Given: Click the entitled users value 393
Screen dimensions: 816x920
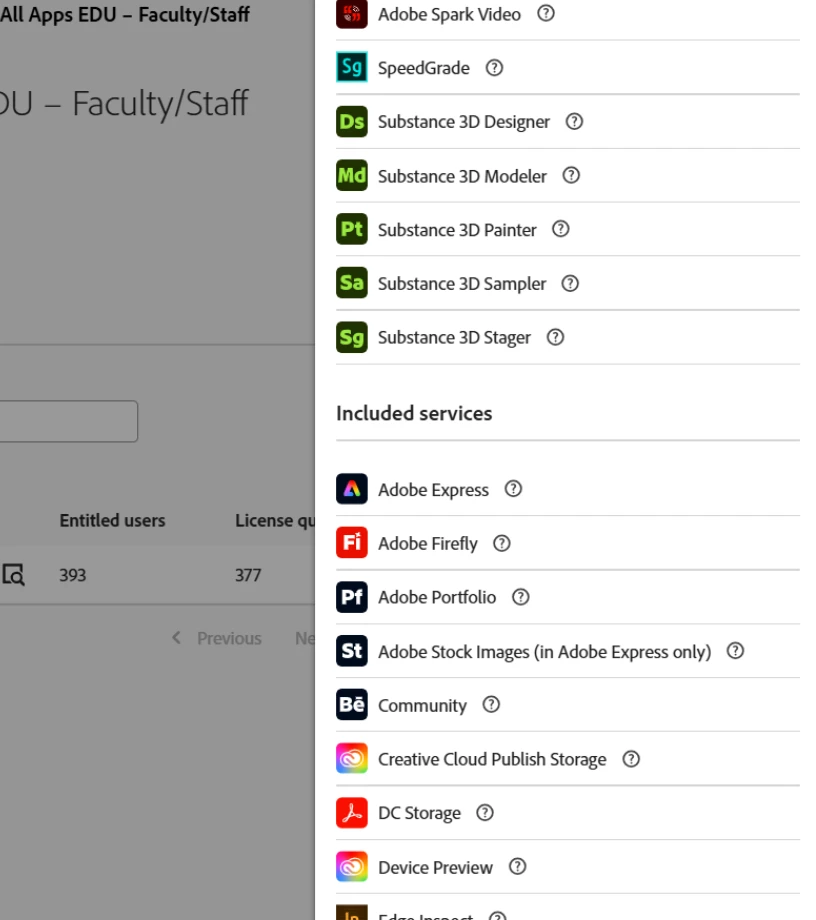Looking at the screenshot, I should pos(73,575).
